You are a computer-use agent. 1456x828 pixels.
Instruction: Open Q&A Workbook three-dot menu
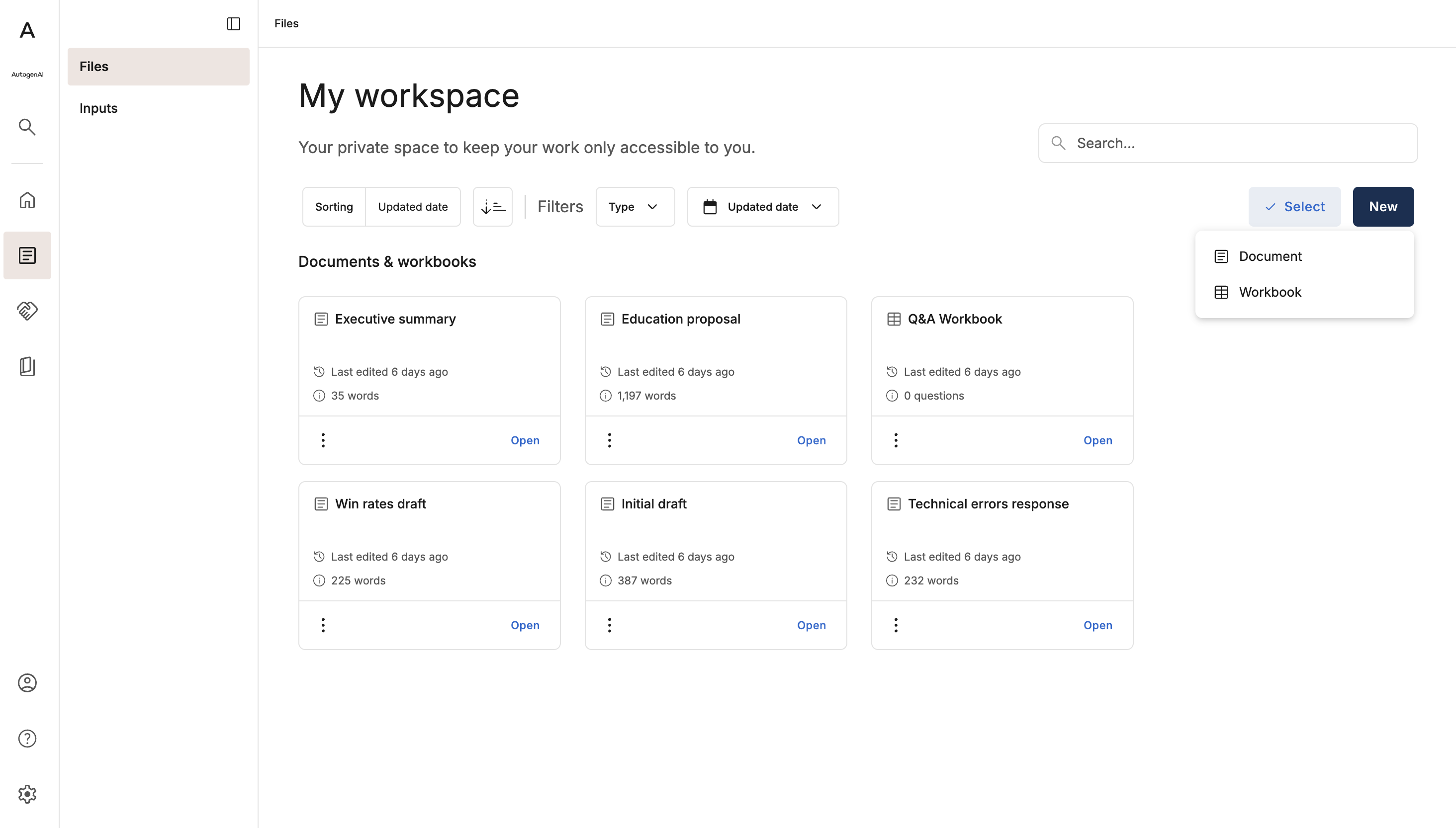click(896, 440)
